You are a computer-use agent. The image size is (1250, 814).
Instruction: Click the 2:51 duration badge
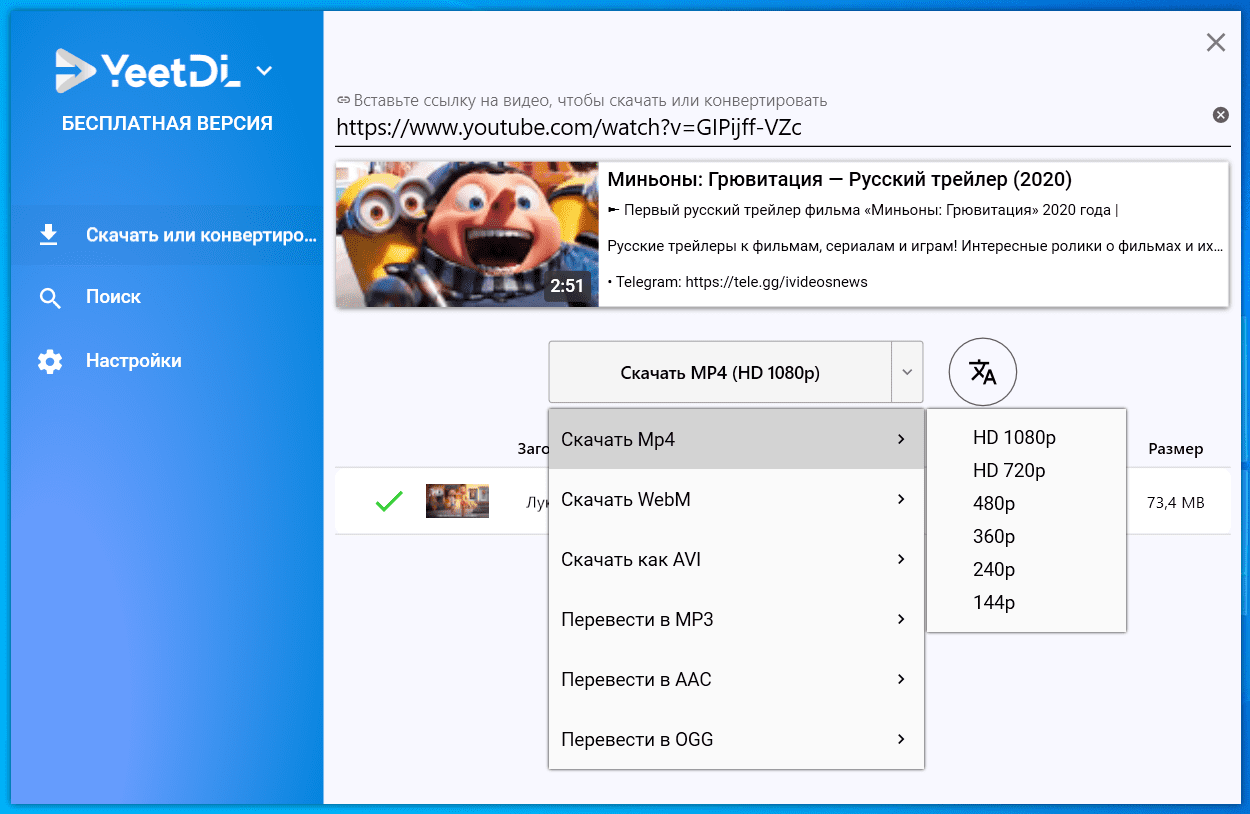(x=567, y=286)
